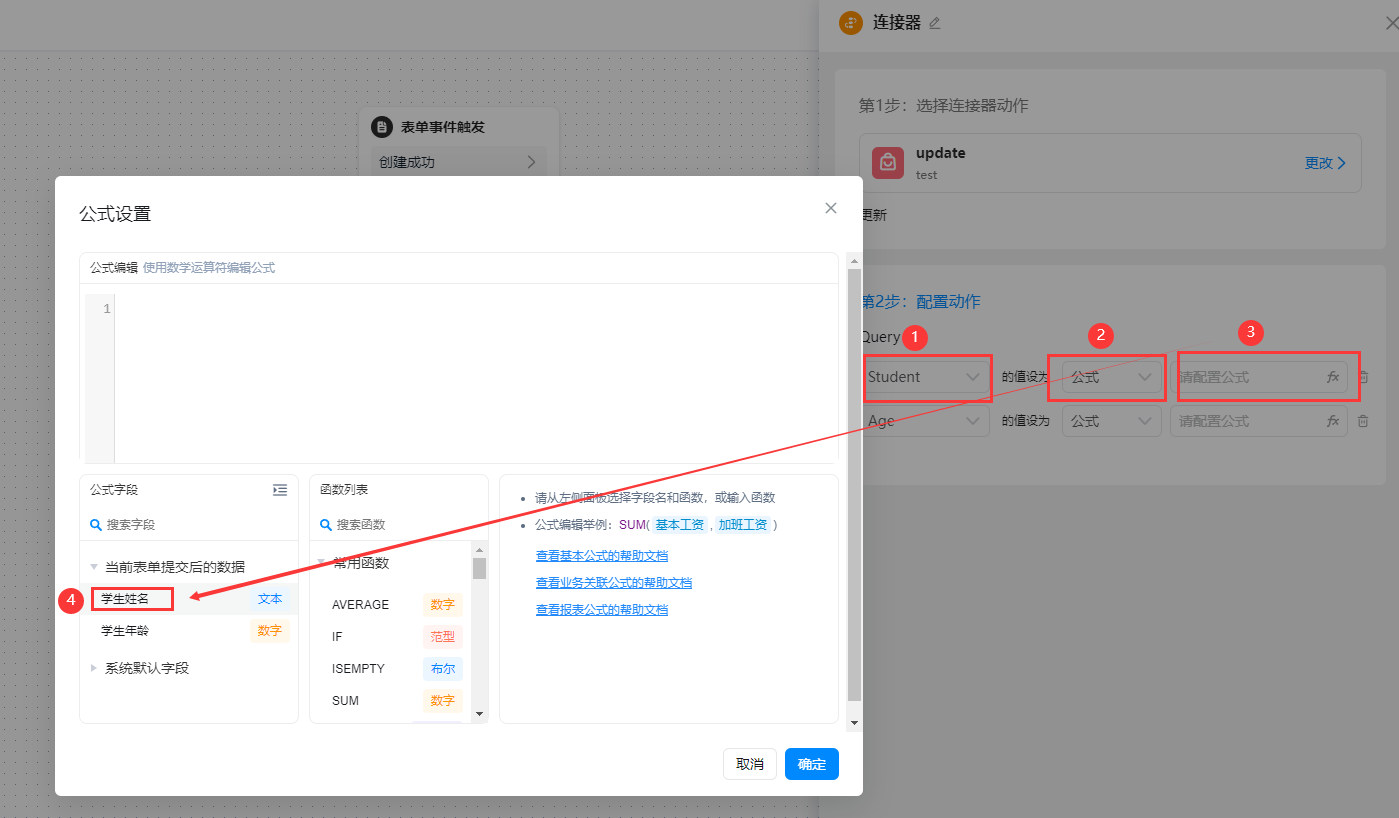Click the 搜索函数 search input
Screen dimensions: 1399x818
[x=399, y=524]
